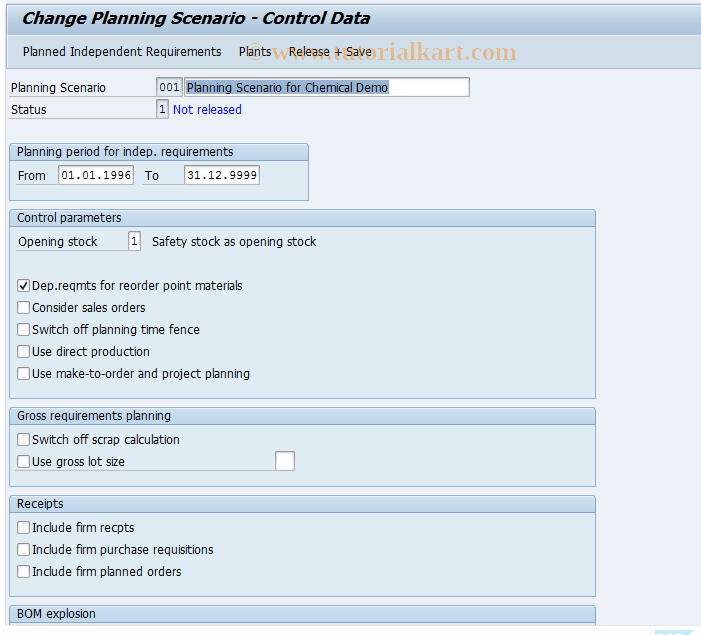701x635 pixels.
Task: Click 'Safety stock as opening stock' text
Action: click(234, 241)
